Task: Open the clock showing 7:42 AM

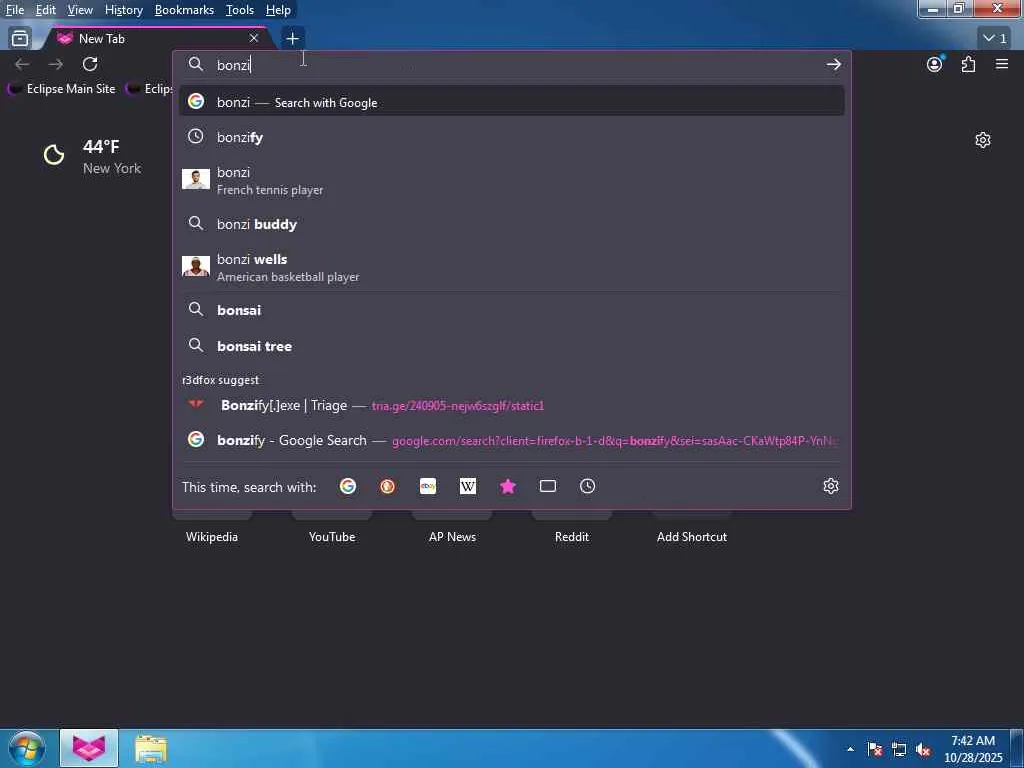Action: (973, 749)
